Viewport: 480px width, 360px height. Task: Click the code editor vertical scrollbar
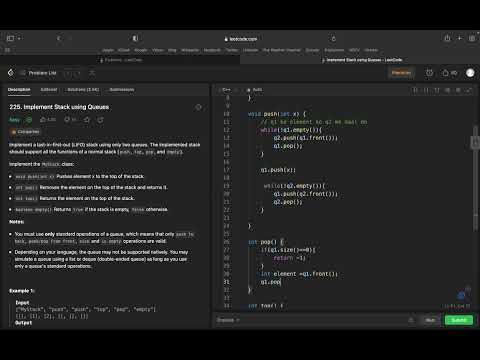[475, 178]
